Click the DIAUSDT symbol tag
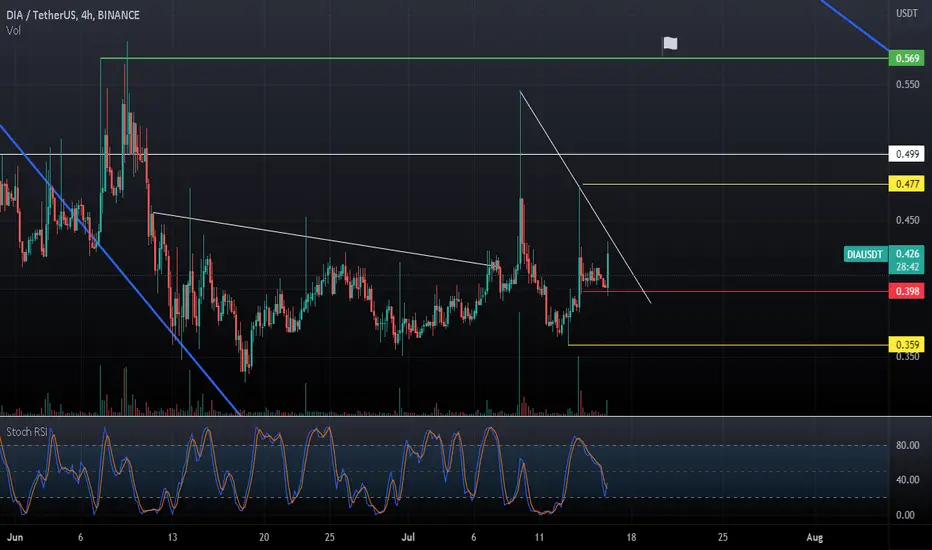 coord(865,254)
